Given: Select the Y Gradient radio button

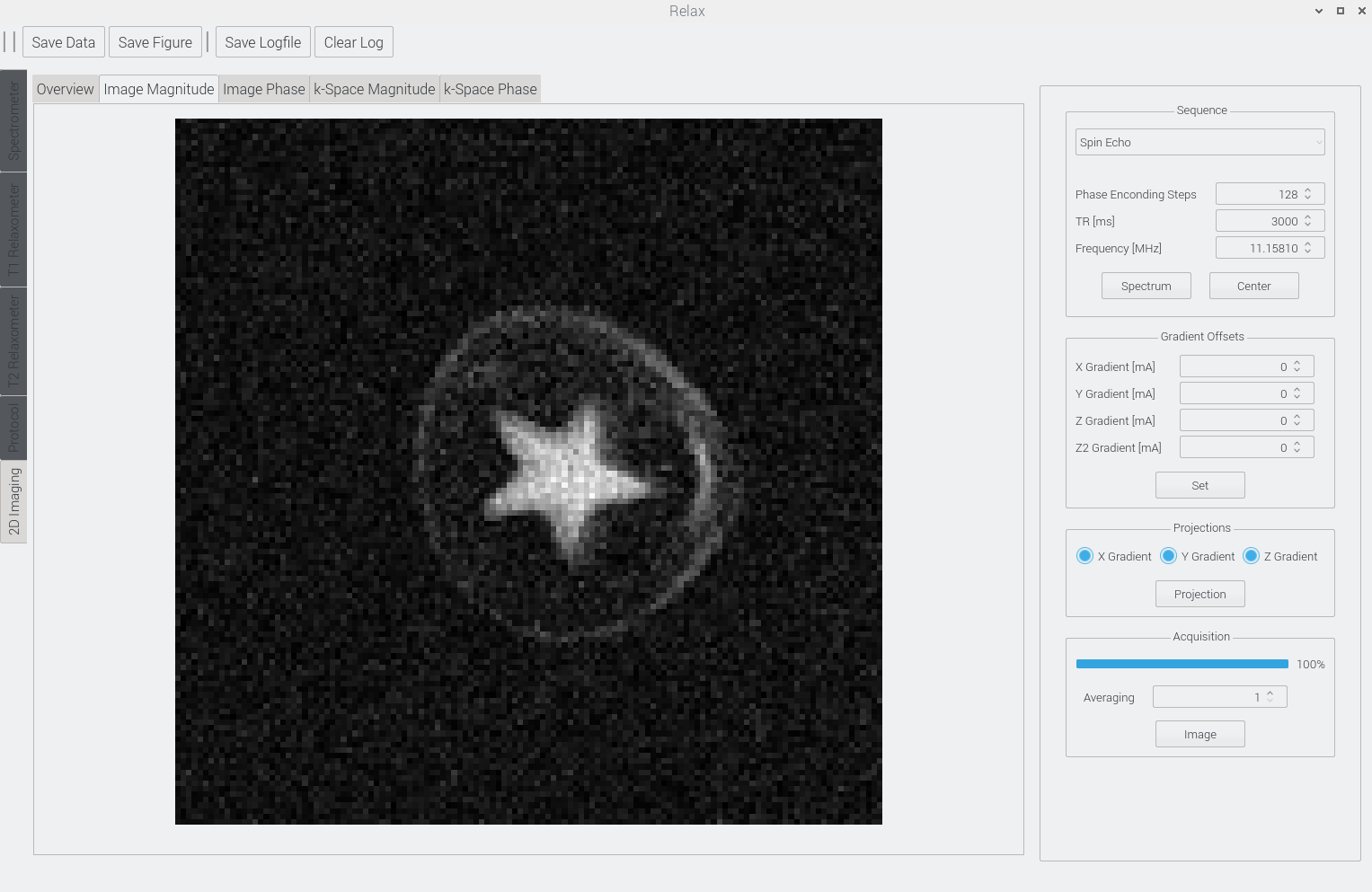Looking at the screenshot, I should (x=1168, y=556).
